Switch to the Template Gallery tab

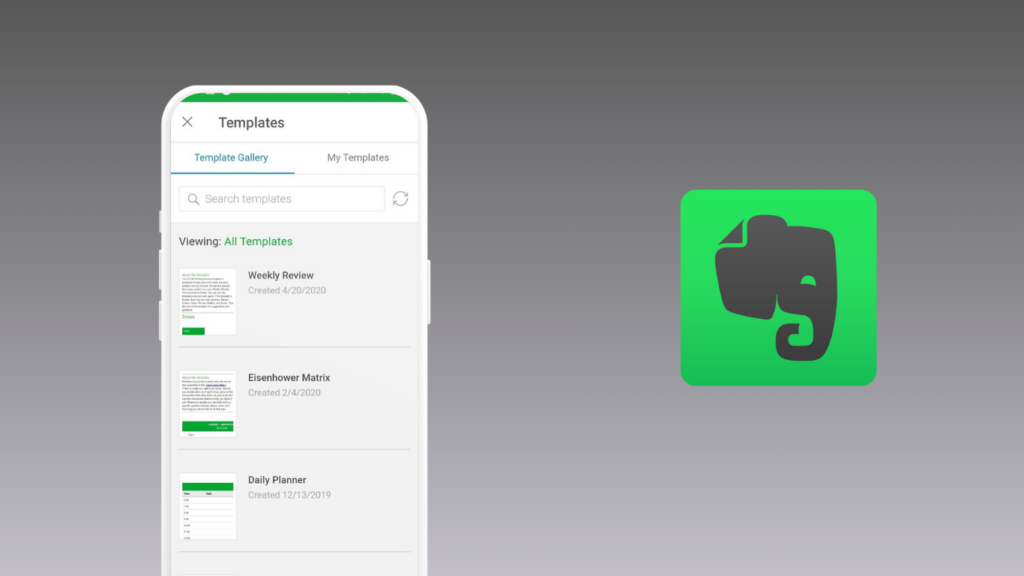(x=231, y=157)
